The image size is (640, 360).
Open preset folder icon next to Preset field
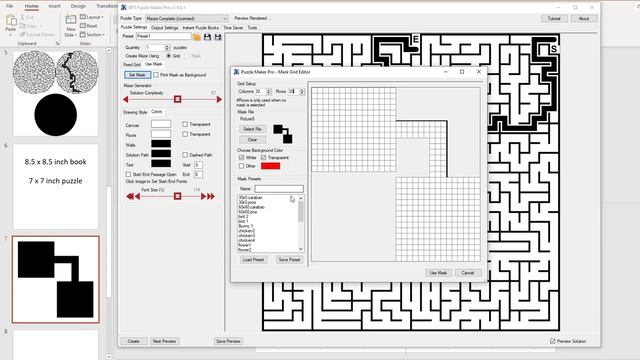197,37
